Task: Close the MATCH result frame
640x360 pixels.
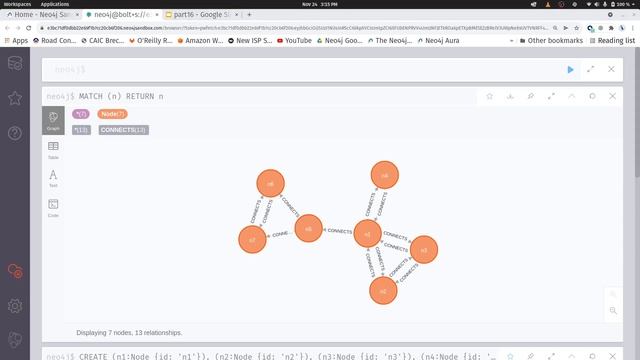Action: pos(612,96)
